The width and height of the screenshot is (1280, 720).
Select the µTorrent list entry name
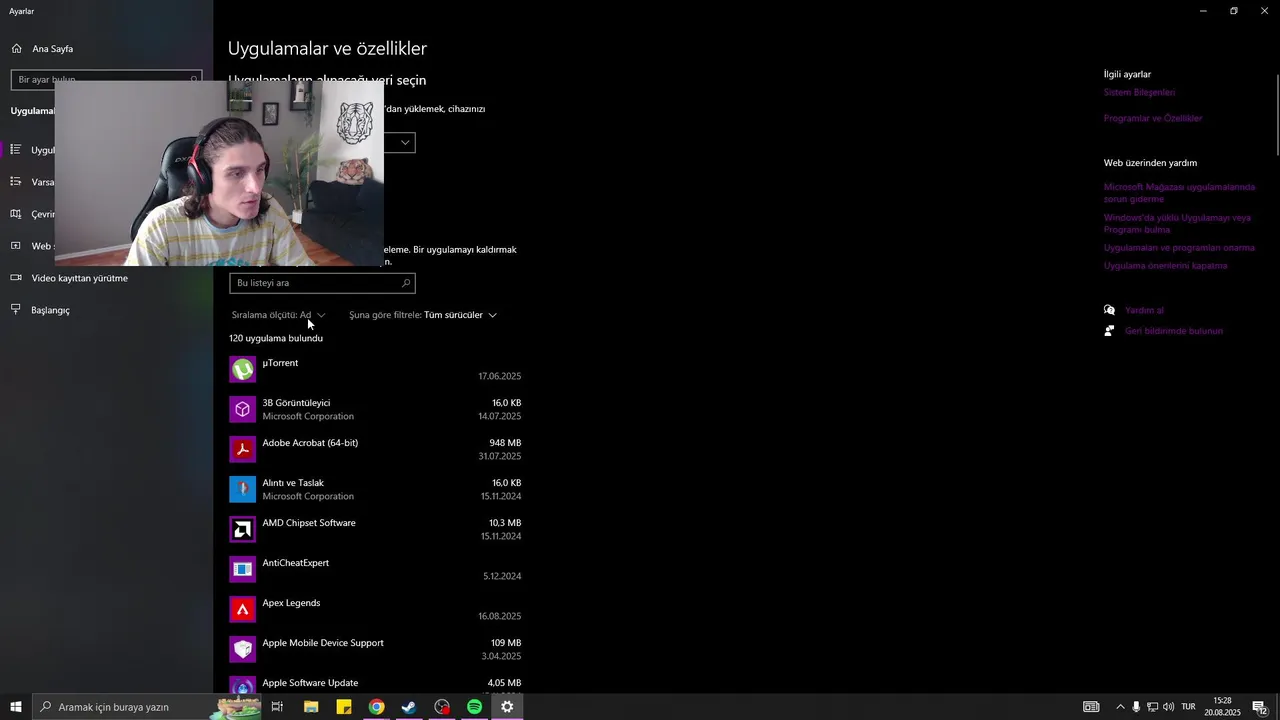point(280,363)
